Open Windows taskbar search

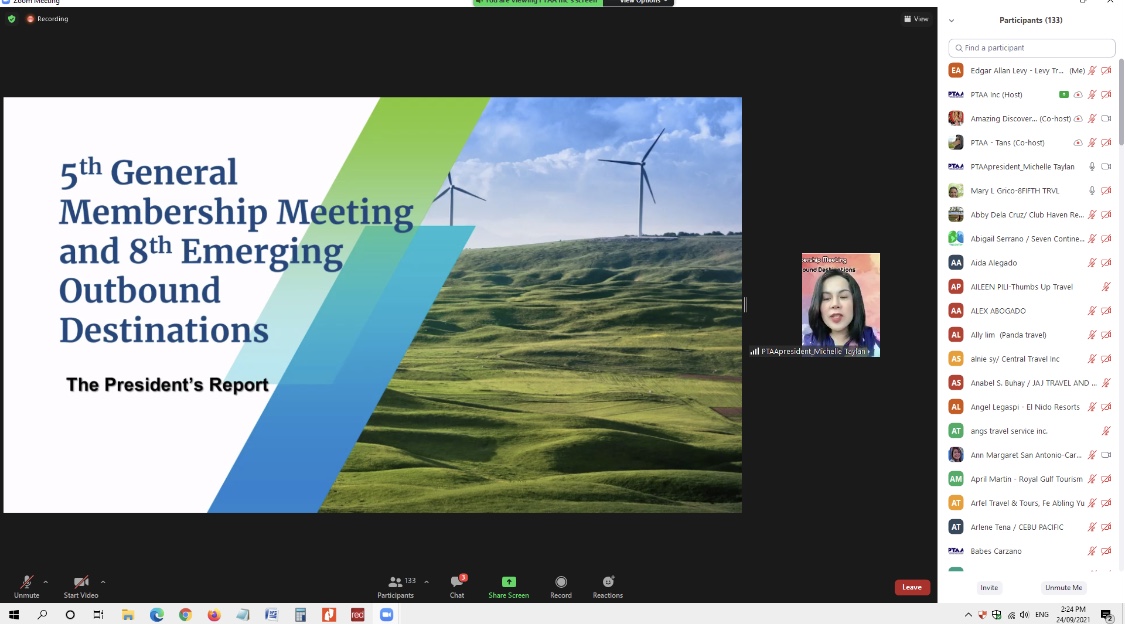click(x=42, y=615)
